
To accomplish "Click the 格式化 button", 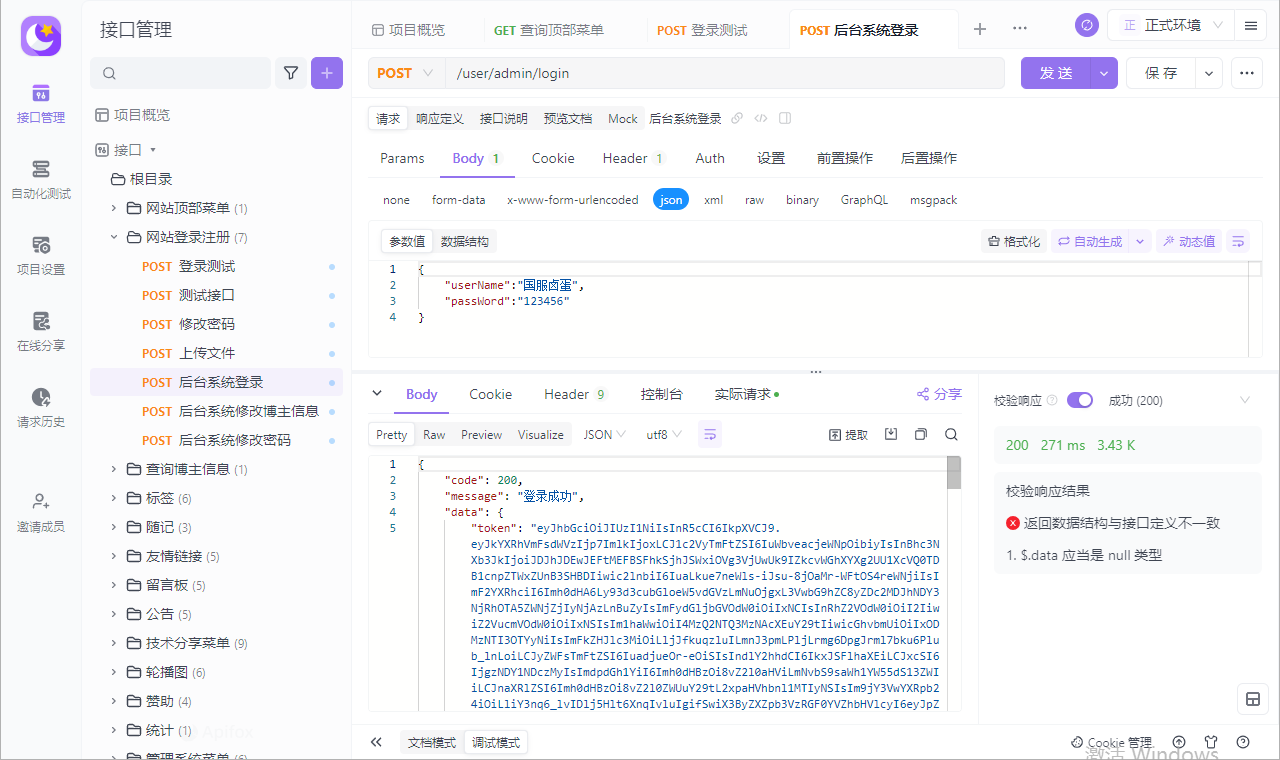I will click(x=1014, y=241).
